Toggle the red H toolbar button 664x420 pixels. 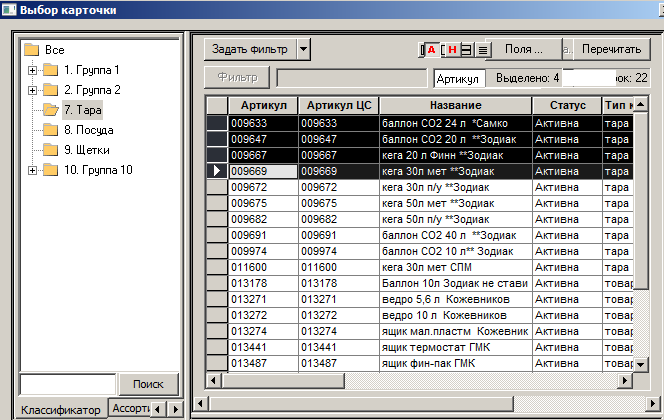click(x=452, y=50)
